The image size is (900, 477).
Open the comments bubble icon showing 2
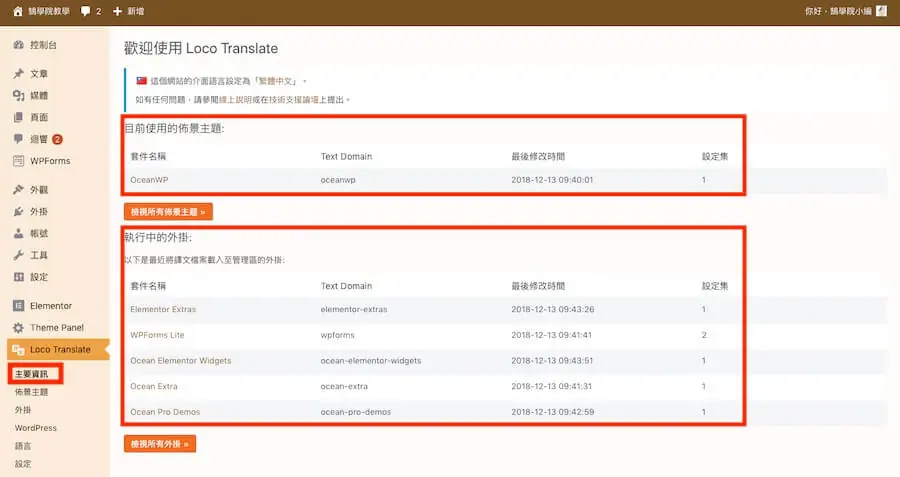86,11
